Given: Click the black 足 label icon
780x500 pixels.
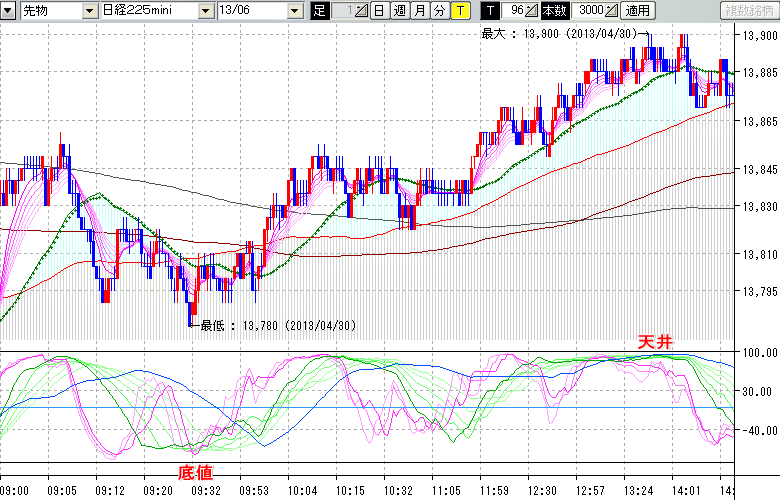Looking at the screenshot, I should (319, 11).
